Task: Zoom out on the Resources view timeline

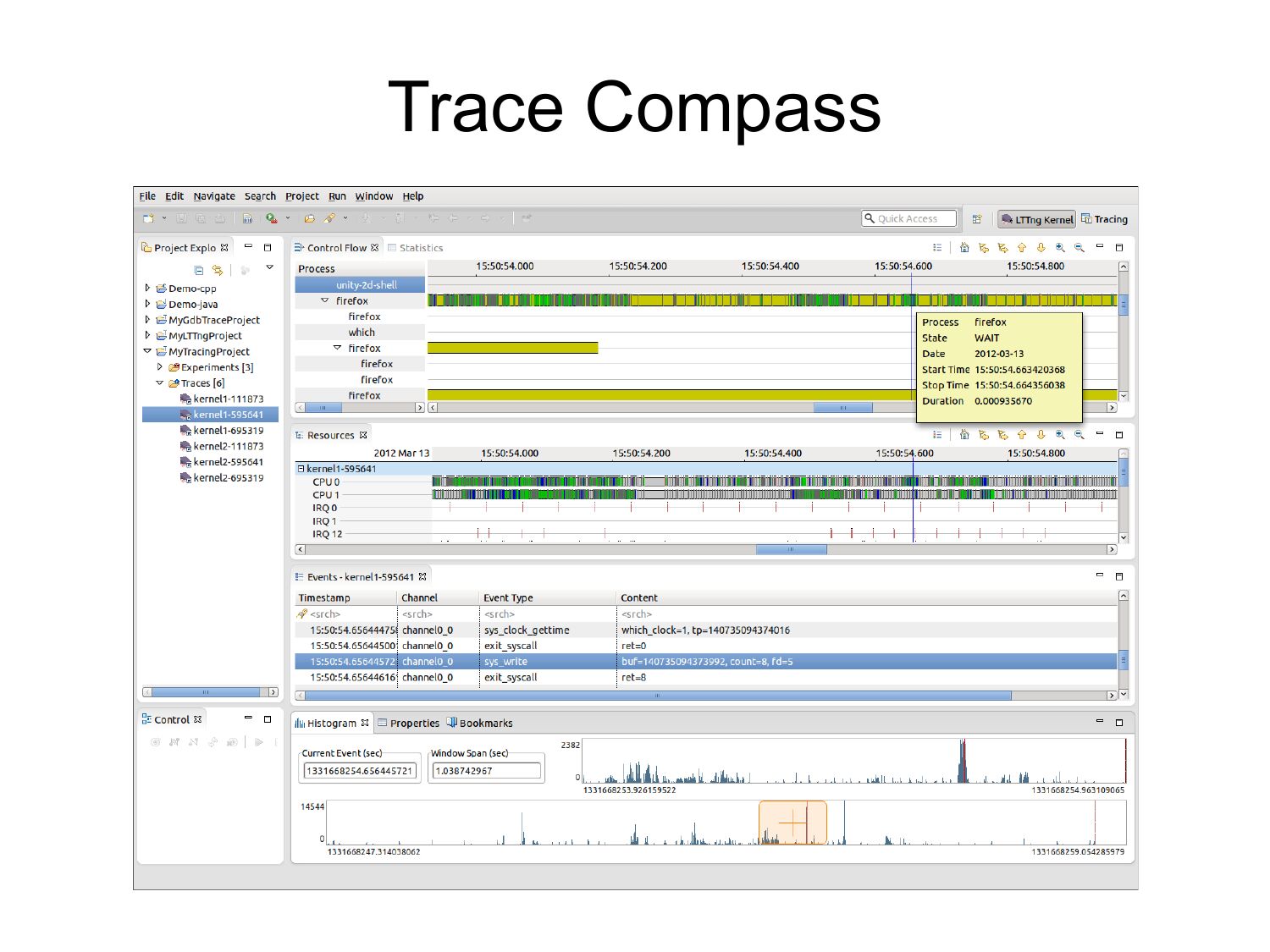Action: click(x=1079, y=435)
